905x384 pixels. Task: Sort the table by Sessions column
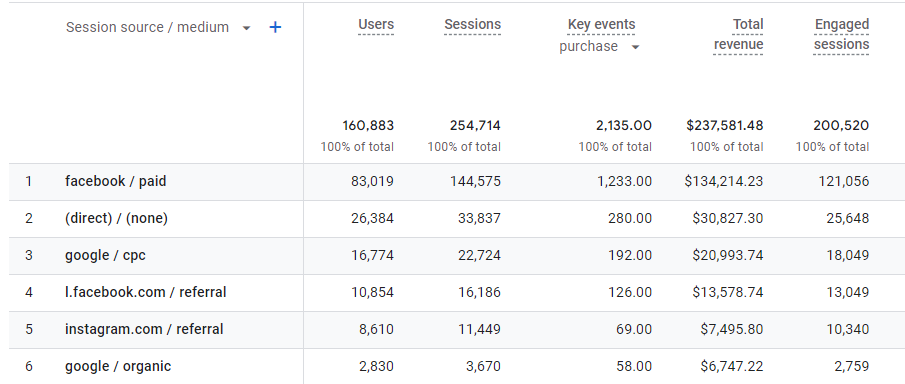pos(473,25)
